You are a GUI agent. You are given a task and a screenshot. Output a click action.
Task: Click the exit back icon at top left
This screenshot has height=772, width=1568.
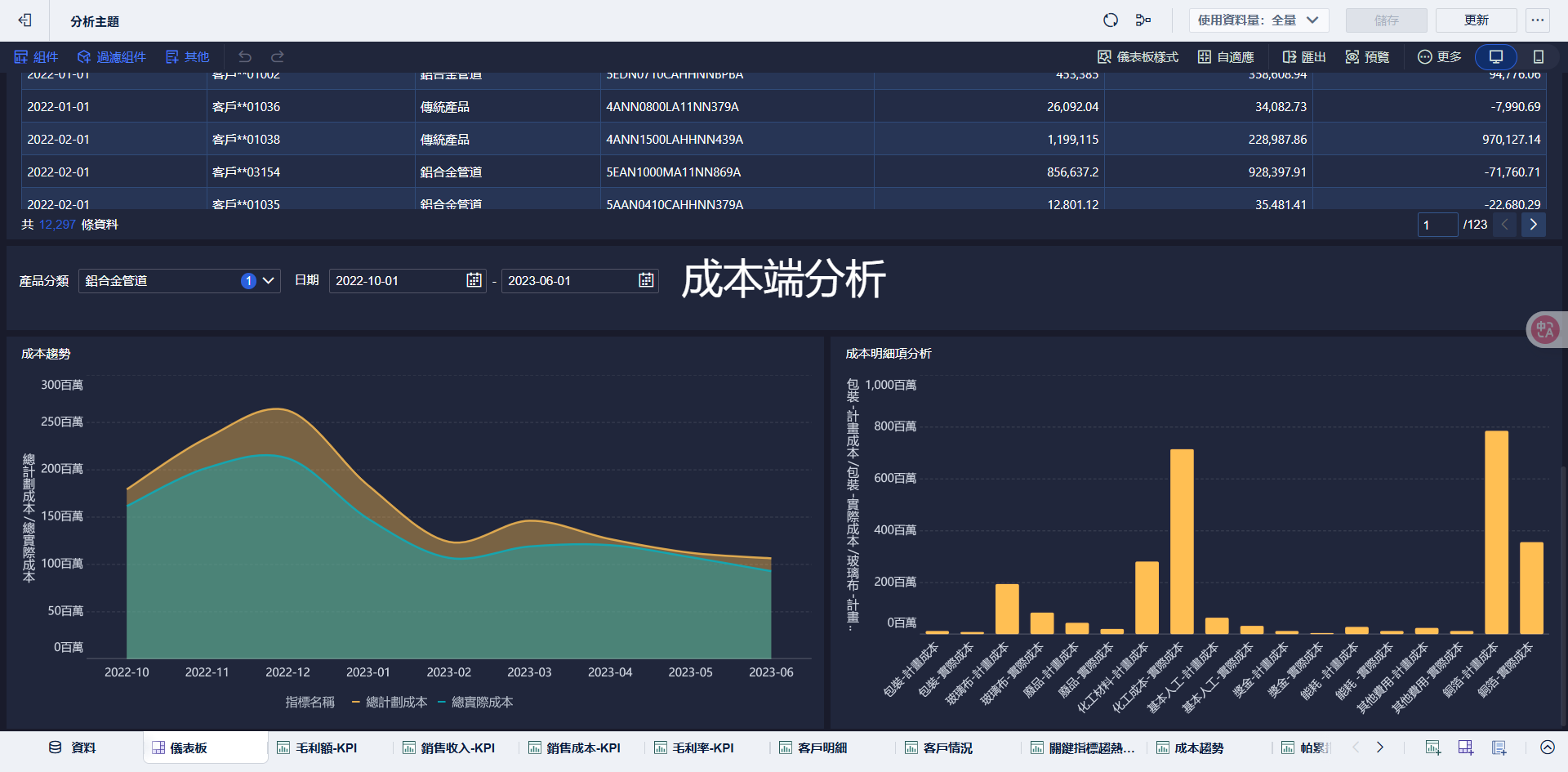click(x=24, y=20)
